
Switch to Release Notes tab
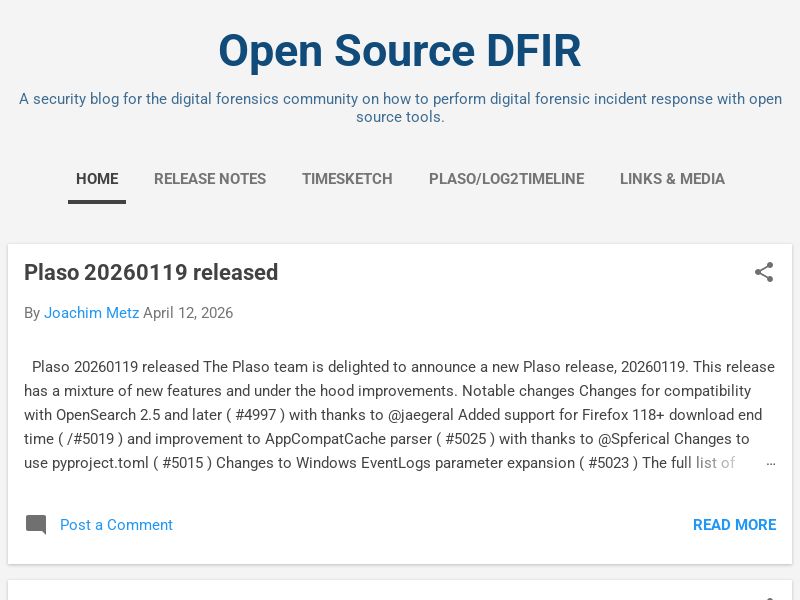tap(210, 179)
